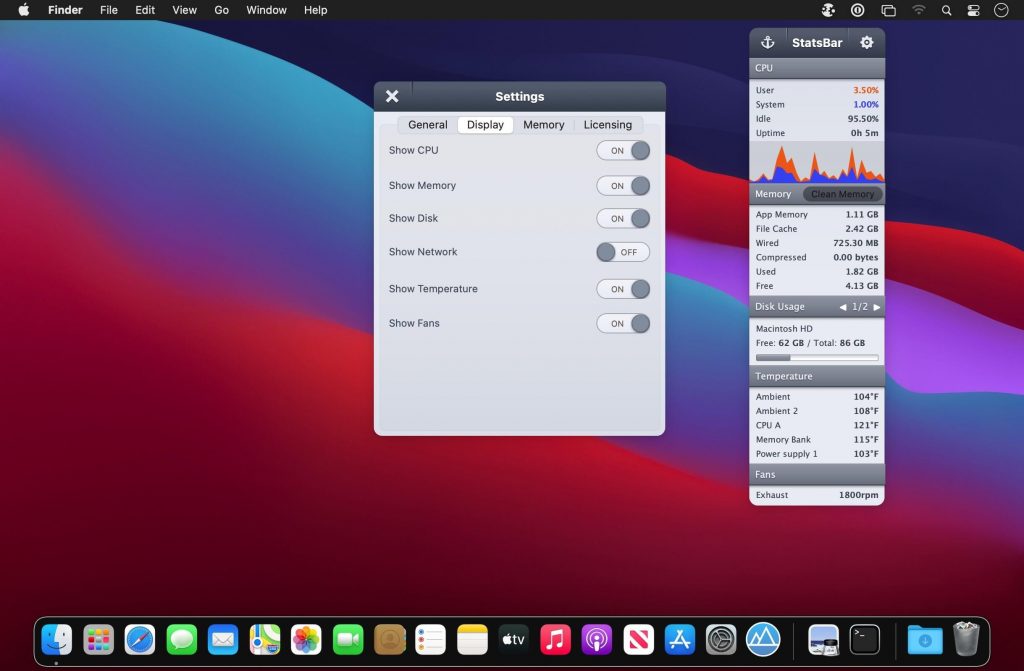Open Safari from the dock

[x=140, y=639]
